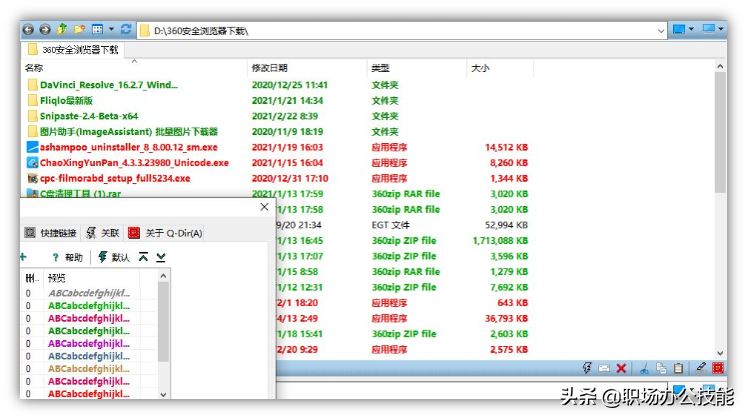The height and width of the screenshot is (419, 747).
Task: Switch to the 快捷链接 tab
Action: pos(50,233)
